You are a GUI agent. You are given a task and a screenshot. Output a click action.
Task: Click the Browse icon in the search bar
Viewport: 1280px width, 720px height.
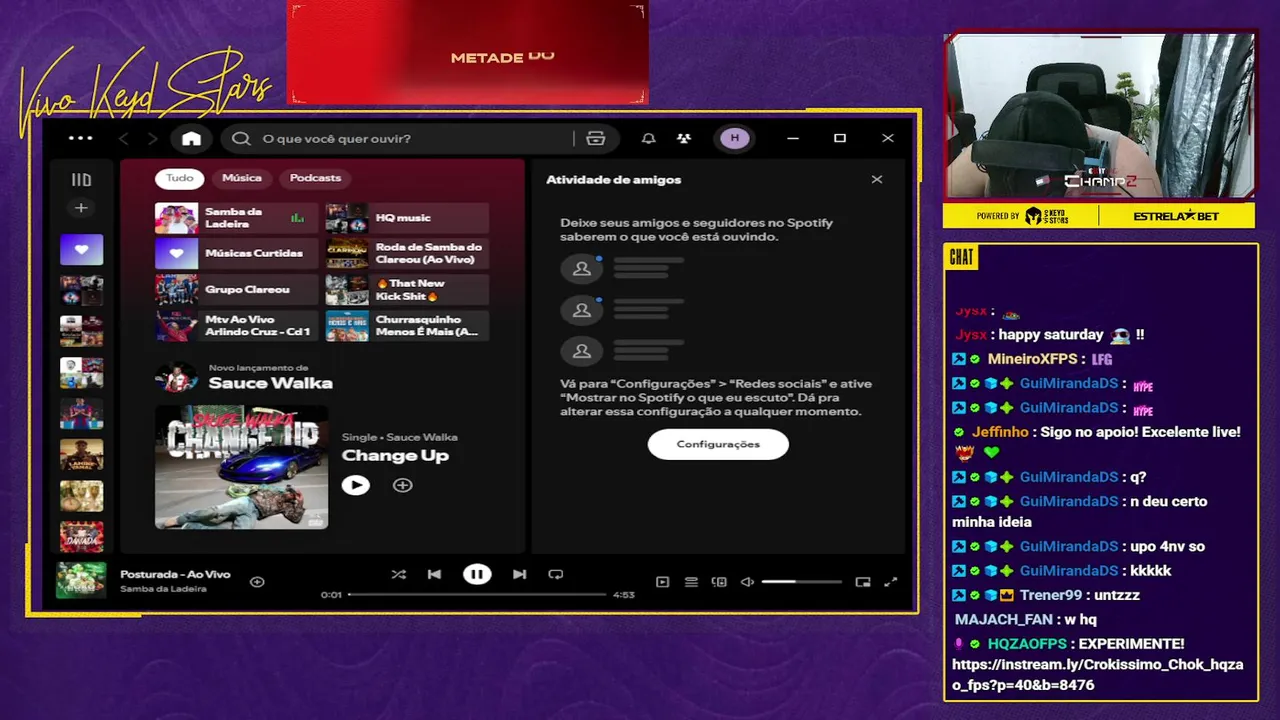click(596, 139)
